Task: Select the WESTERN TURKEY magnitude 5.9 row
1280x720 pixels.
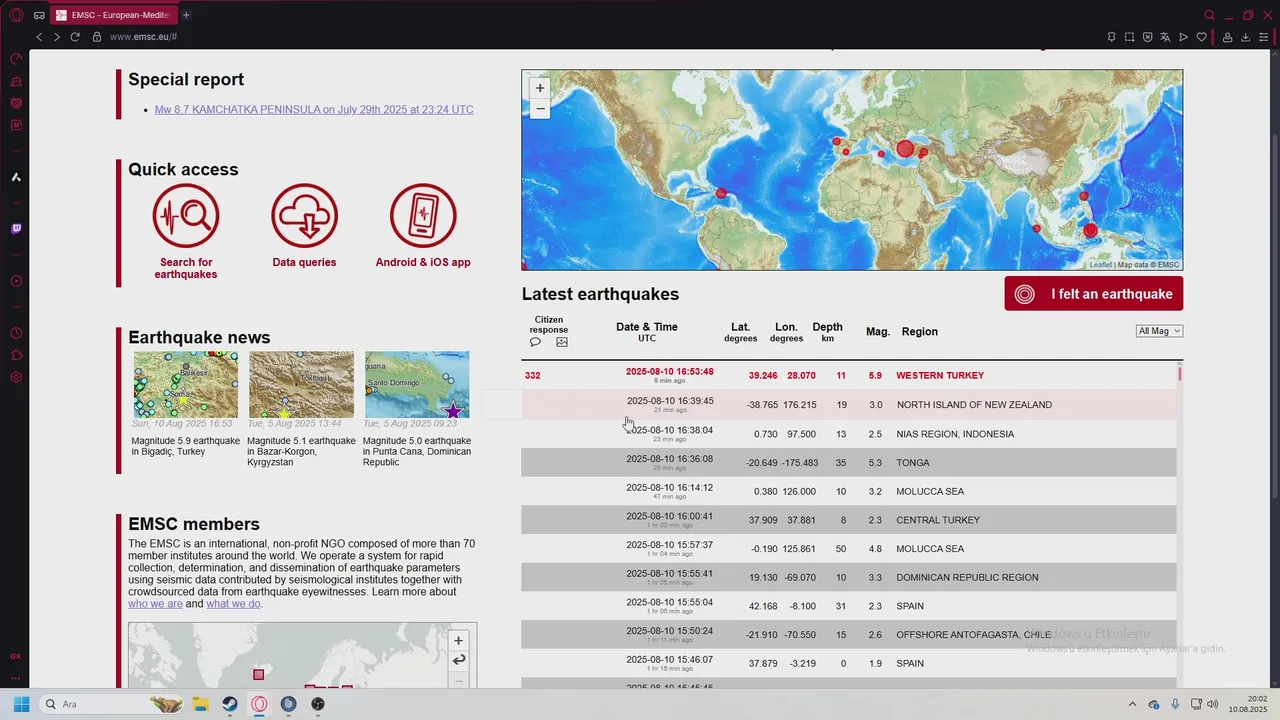Action: 849,375
